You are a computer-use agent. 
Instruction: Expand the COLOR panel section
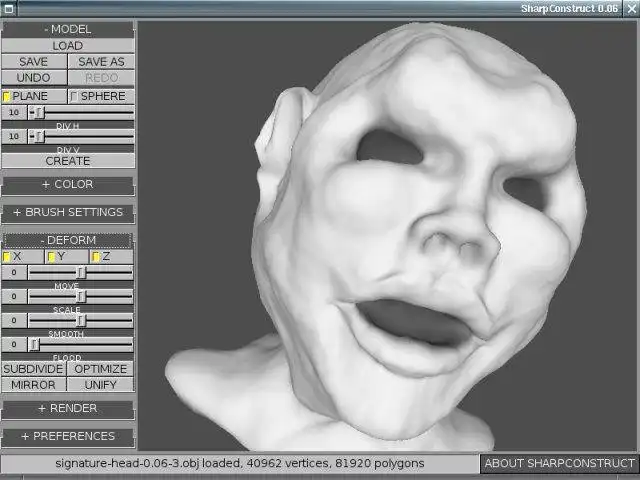click(68, 184)
